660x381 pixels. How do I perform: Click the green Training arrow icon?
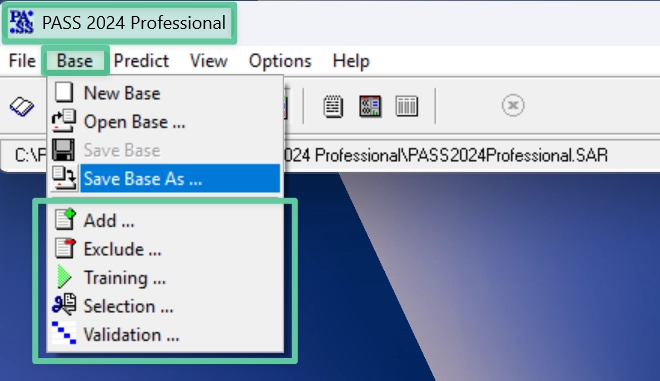64,277
